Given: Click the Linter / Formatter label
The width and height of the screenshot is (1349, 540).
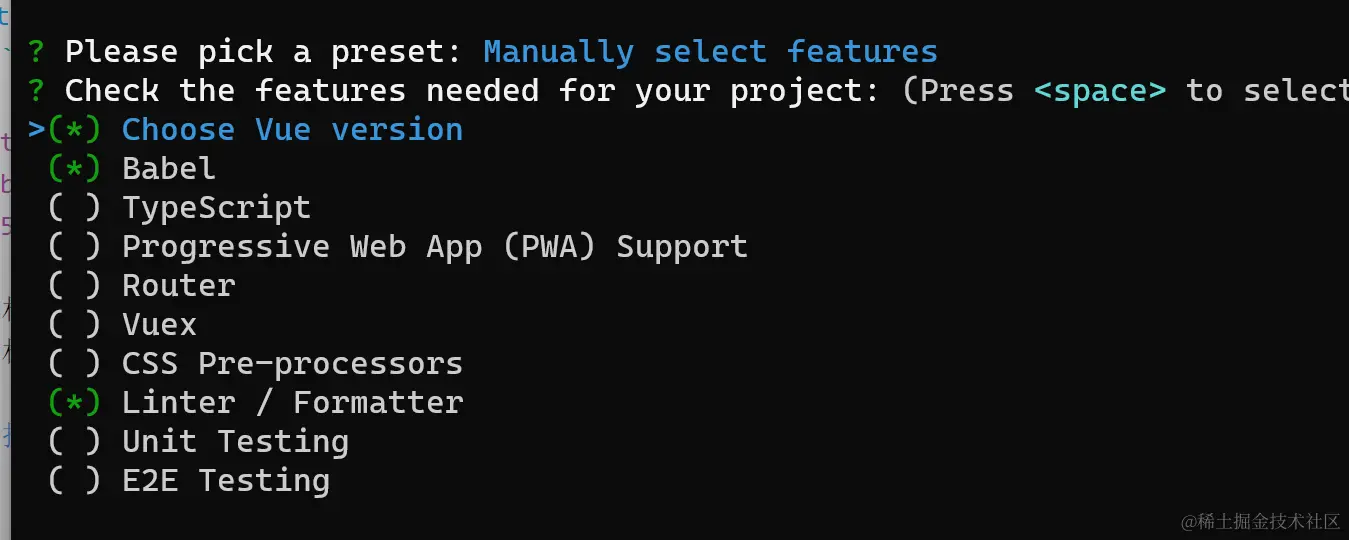Looking at the screenshot, I should 292,403.
